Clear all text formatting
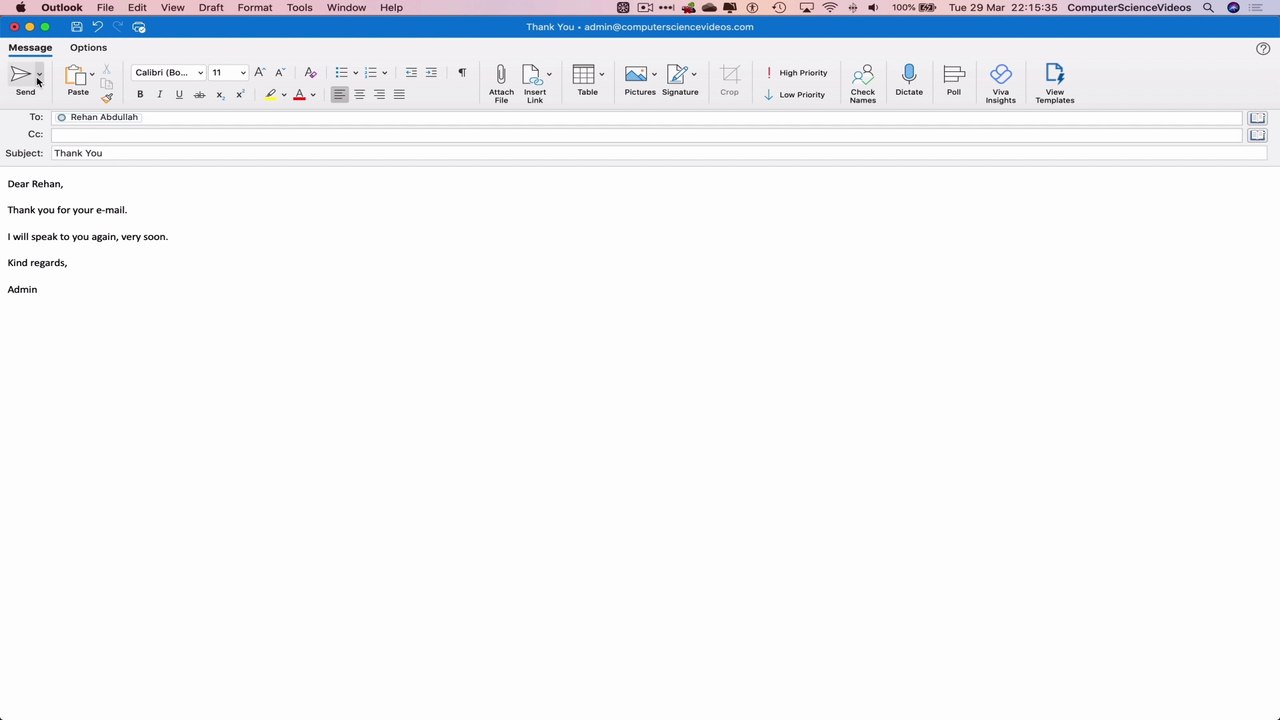Image resolution: width=1280 pixels, height=720 pixels. click(x=310, y=72)
